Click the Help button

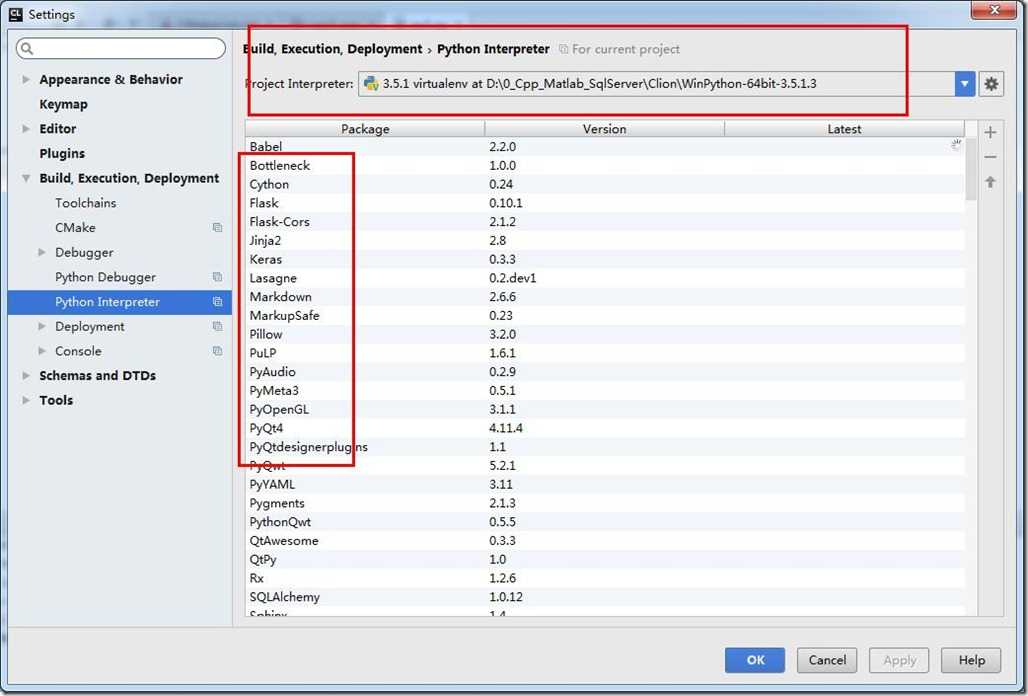971,660
